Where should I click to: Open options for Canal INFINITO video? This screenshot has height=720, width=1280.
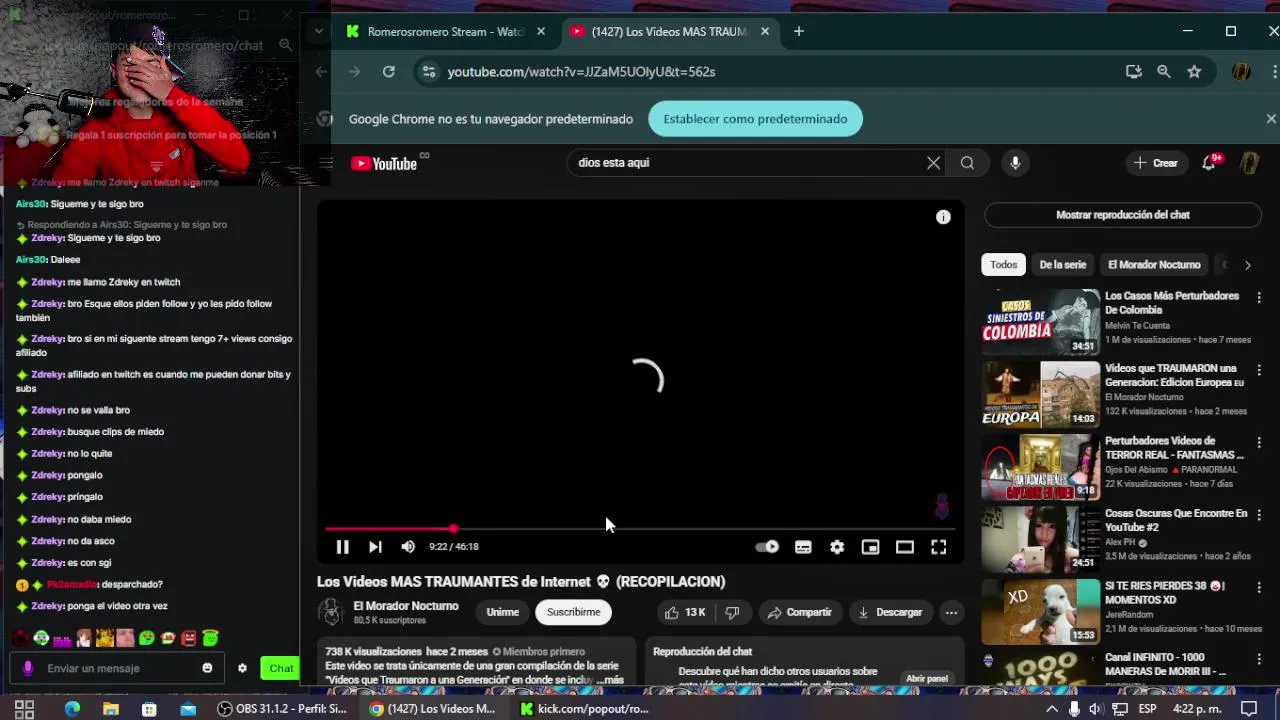1259,660
